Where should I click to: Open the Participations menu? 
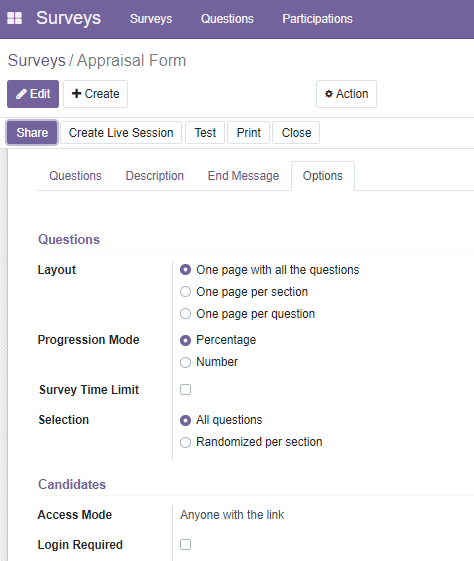[x=317, y=19]
